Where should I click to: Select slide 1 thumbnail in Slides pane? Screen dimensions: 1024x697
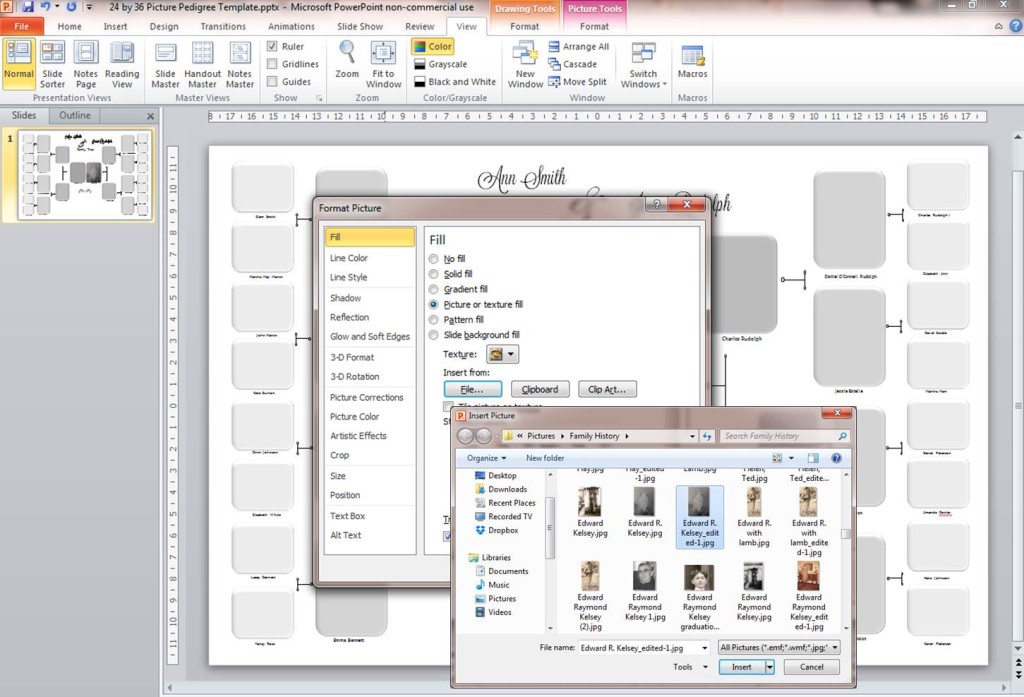(x=84, y=174)
